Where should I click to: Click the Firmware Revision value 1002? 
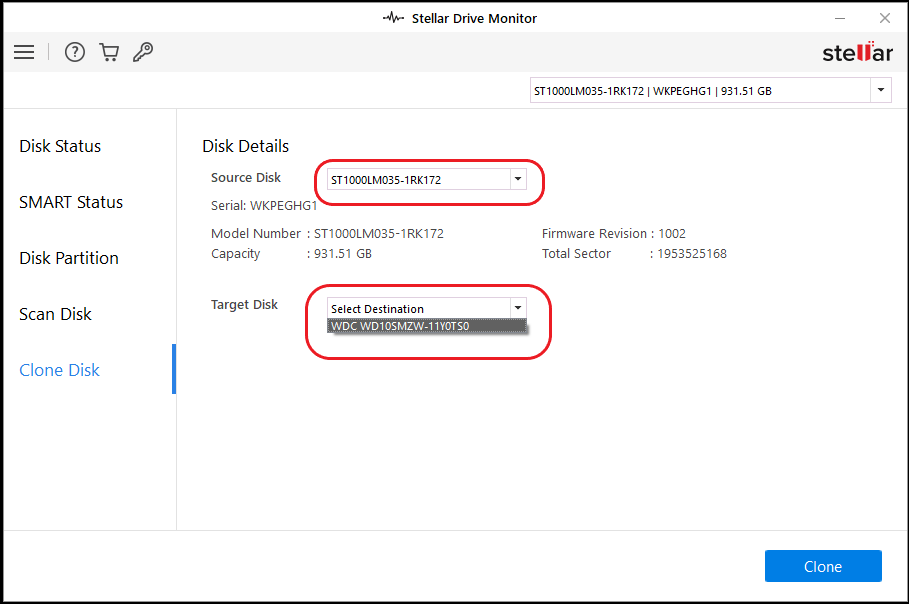pyautogui.click(x=672, y=234)
